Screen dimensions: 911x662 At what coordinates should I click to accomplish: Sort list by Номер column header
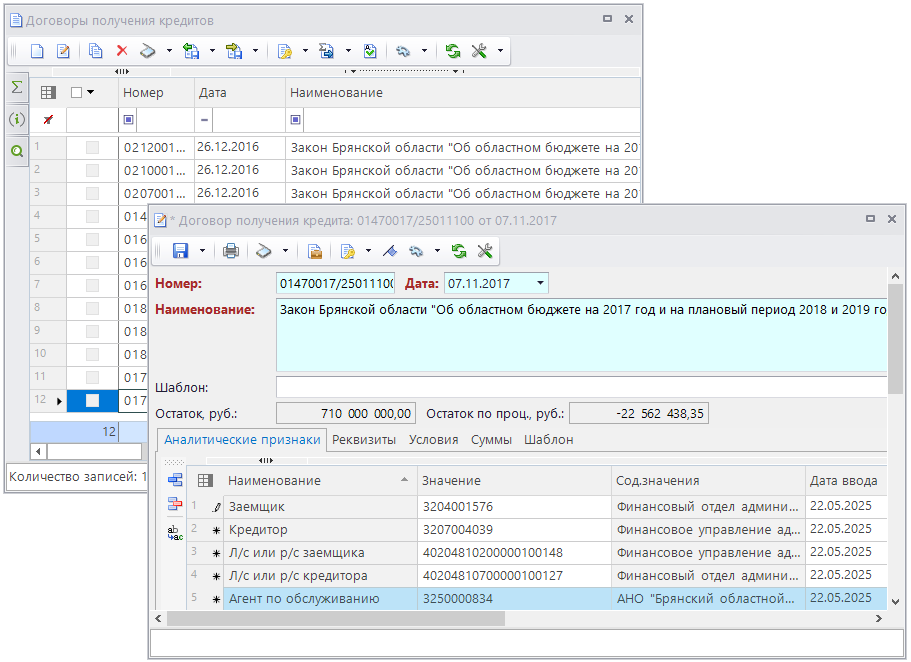pos(143,93)
